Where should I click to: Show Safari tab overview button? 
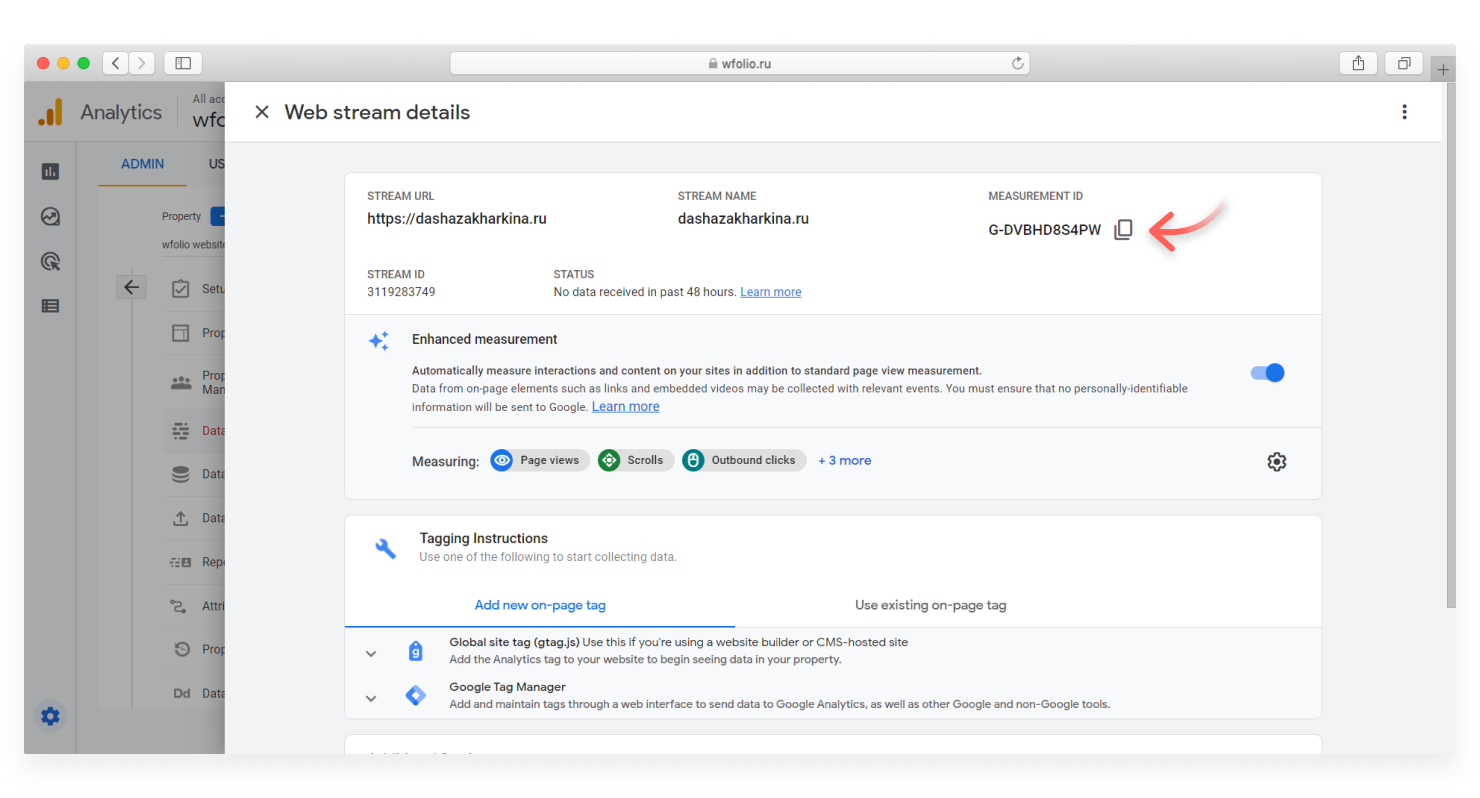(1405, 63)
